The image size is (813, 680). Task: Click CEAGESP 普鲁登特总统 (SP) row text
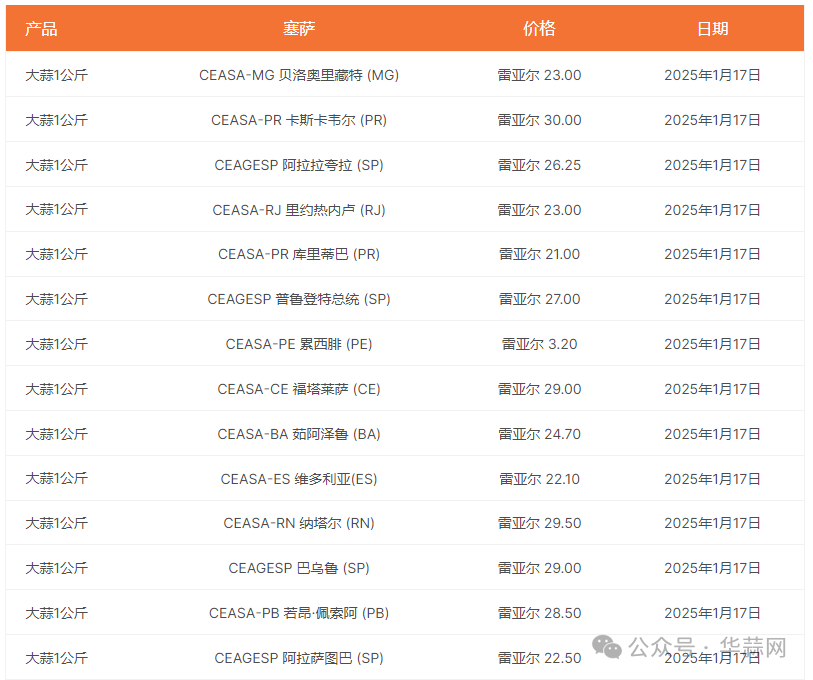coord(299,299)
